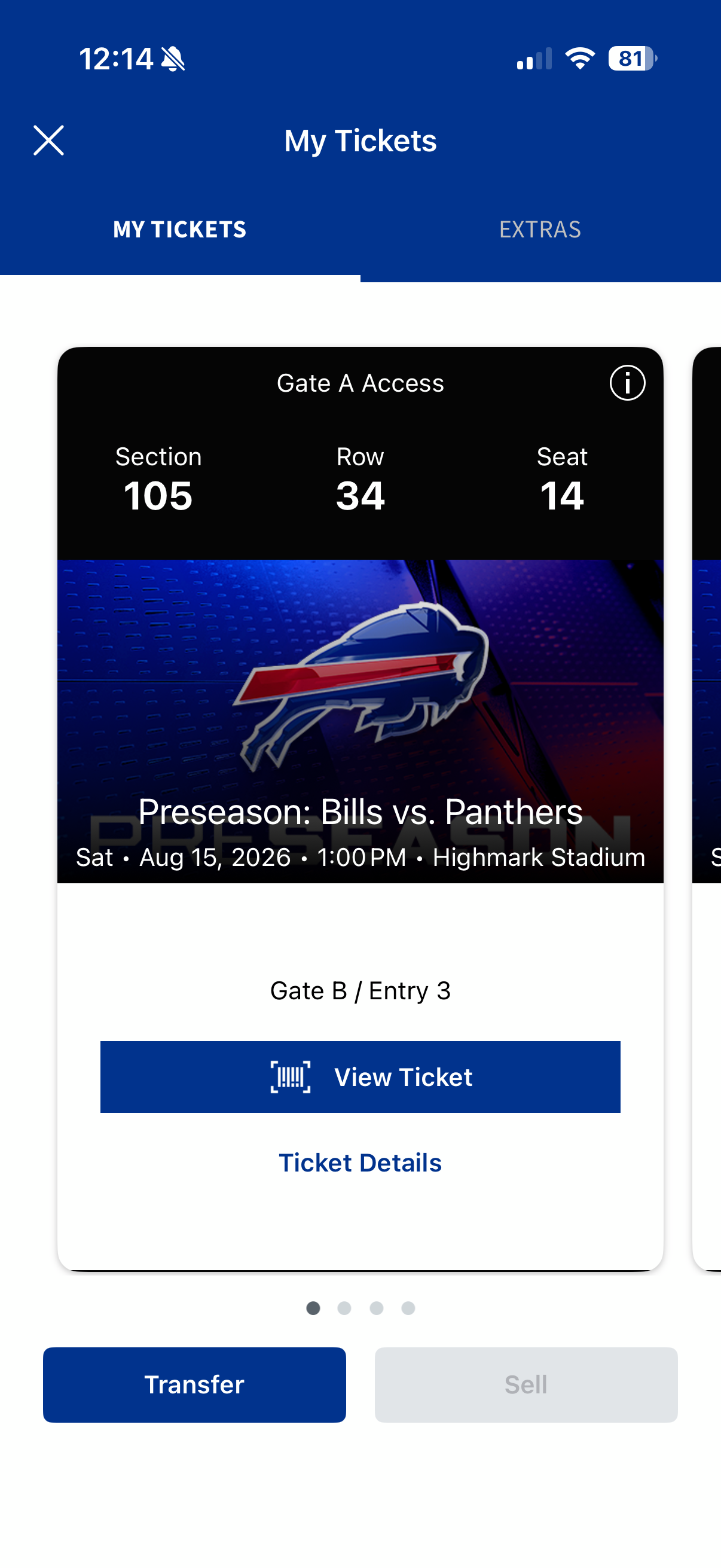
Task: Tap the muted bell status icon
Action: pyautogui.click(x=173, y=59)
